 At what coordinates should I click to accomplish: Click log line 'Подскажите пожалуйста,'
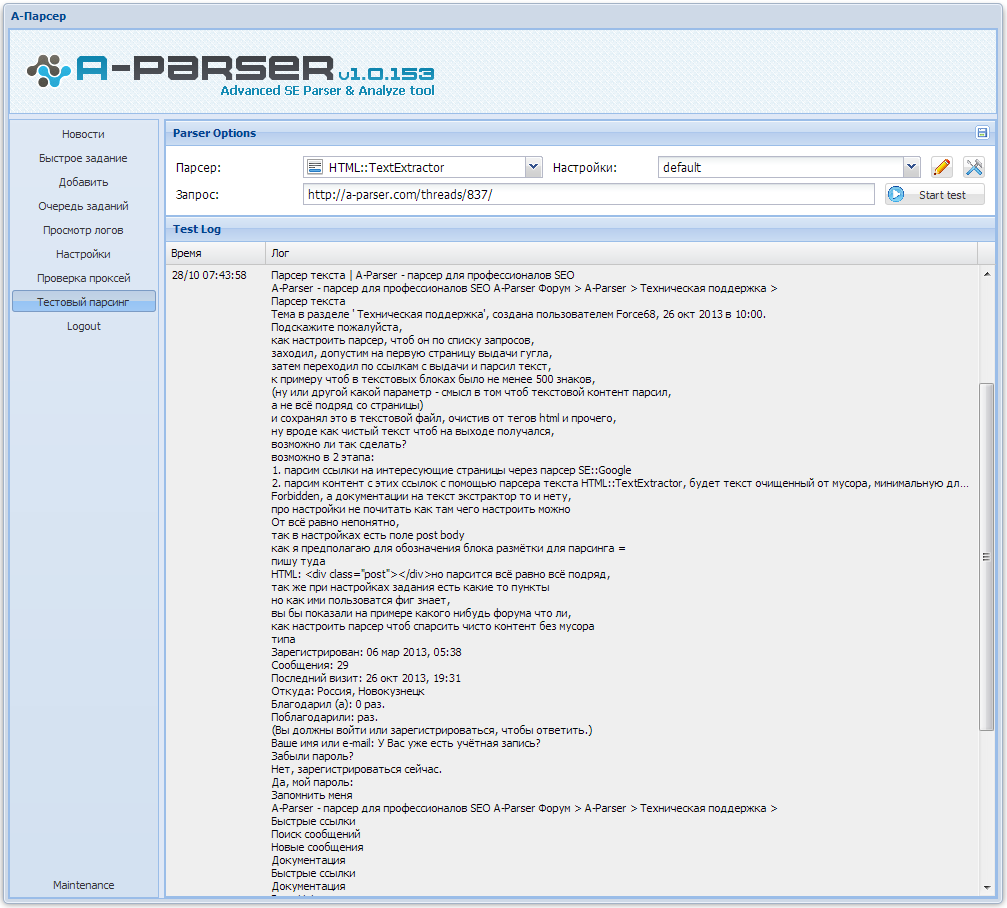point(337,327)
